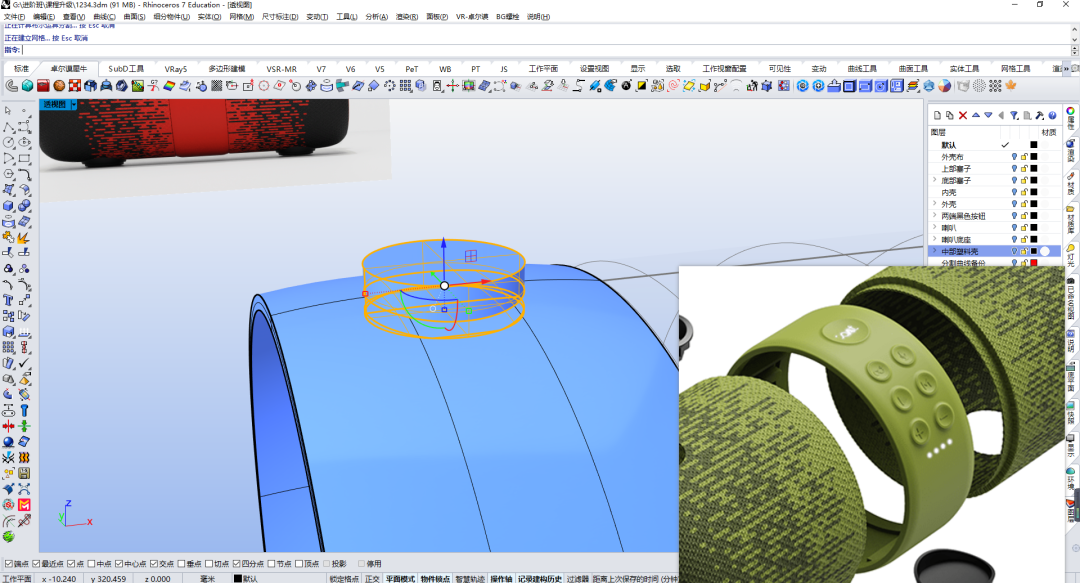The width and height of the screenshot is (1080, 583).
Task: Click the layer filter funnel icon
Action: 1014,115
